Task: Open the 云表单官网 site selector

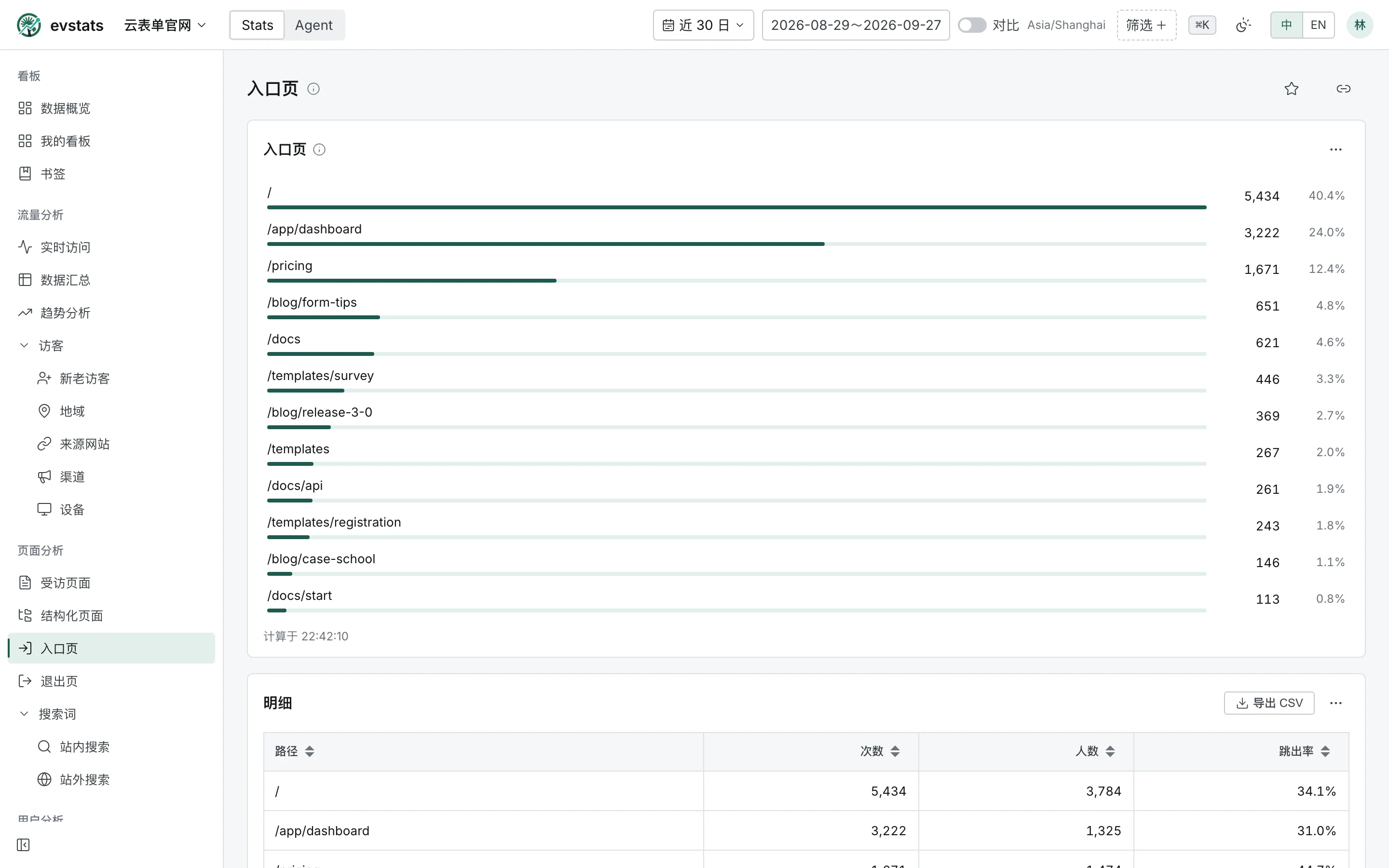Action: point(165,25)
